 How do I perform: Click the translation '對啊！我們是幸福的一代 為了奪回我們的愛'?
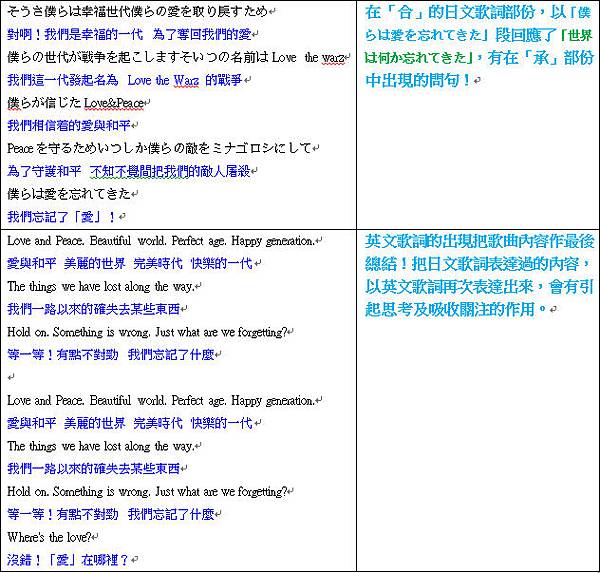129,34
